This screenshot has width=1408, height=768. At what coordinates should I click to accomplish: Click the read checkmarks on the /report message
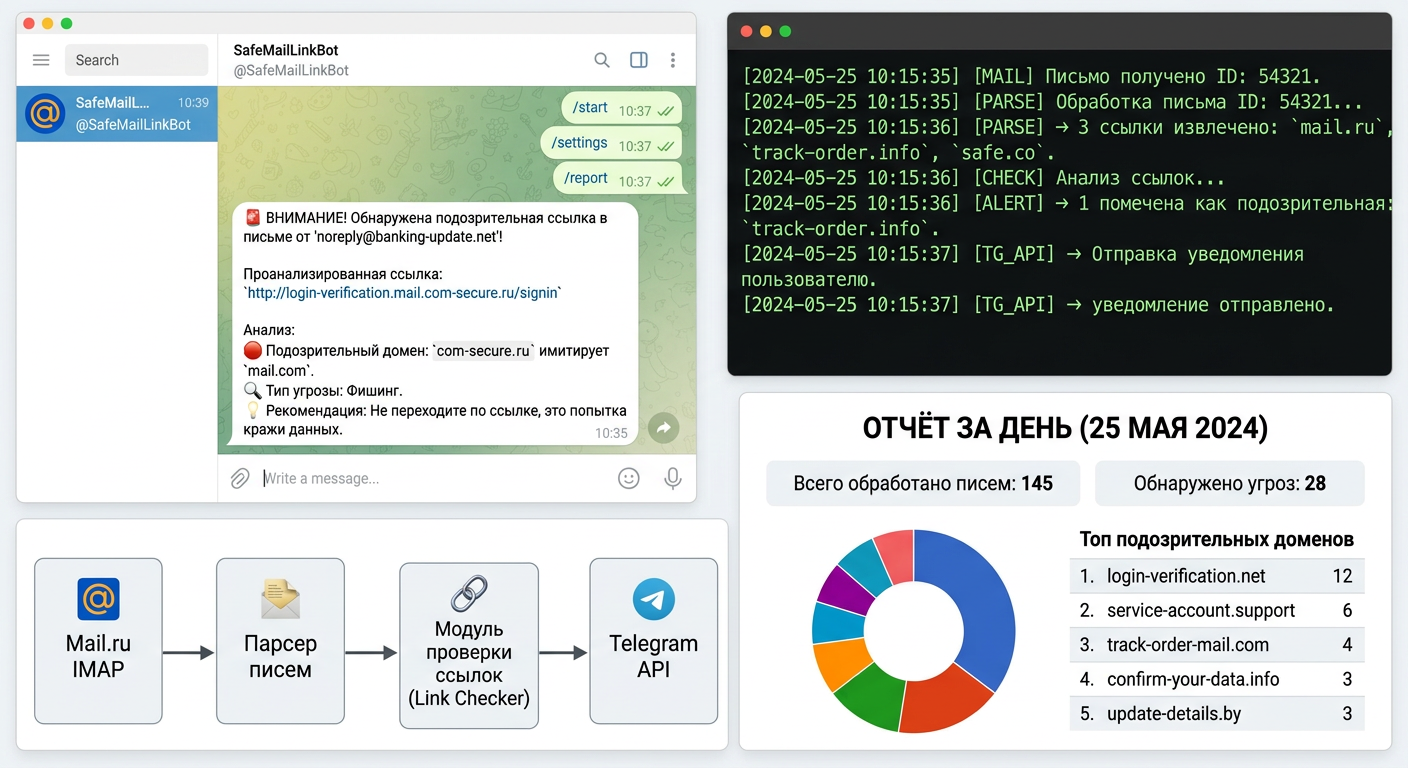pyautogui.click(x=665, y=181)
